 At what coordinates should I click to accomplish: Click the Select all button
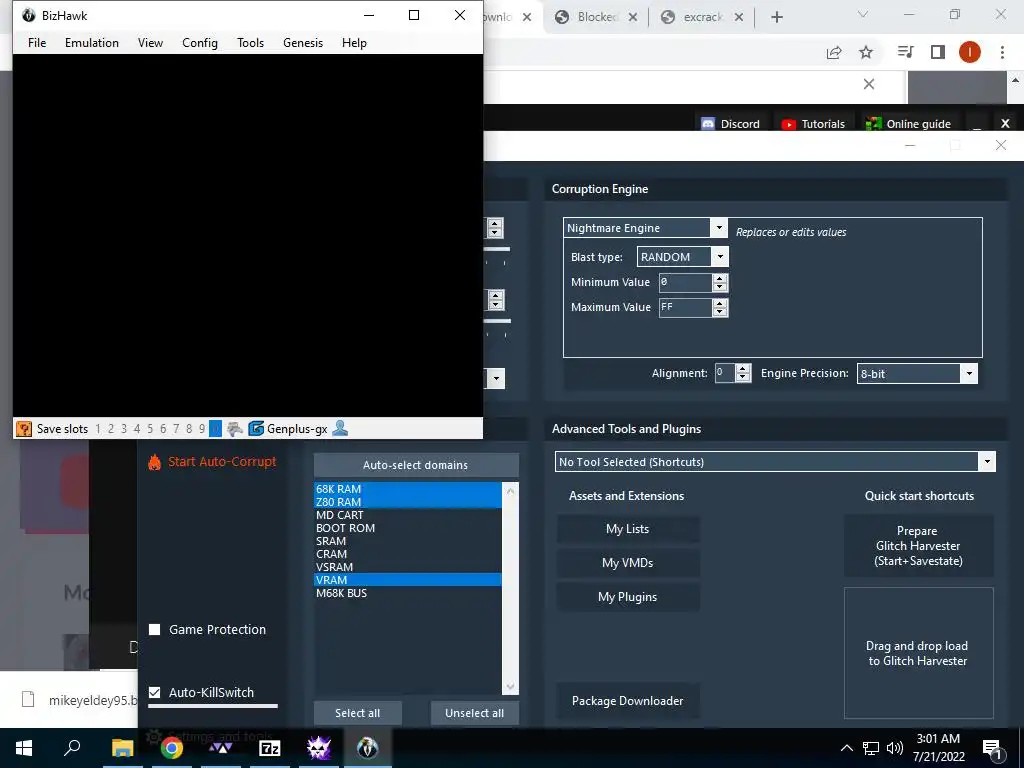coord(358,713)
